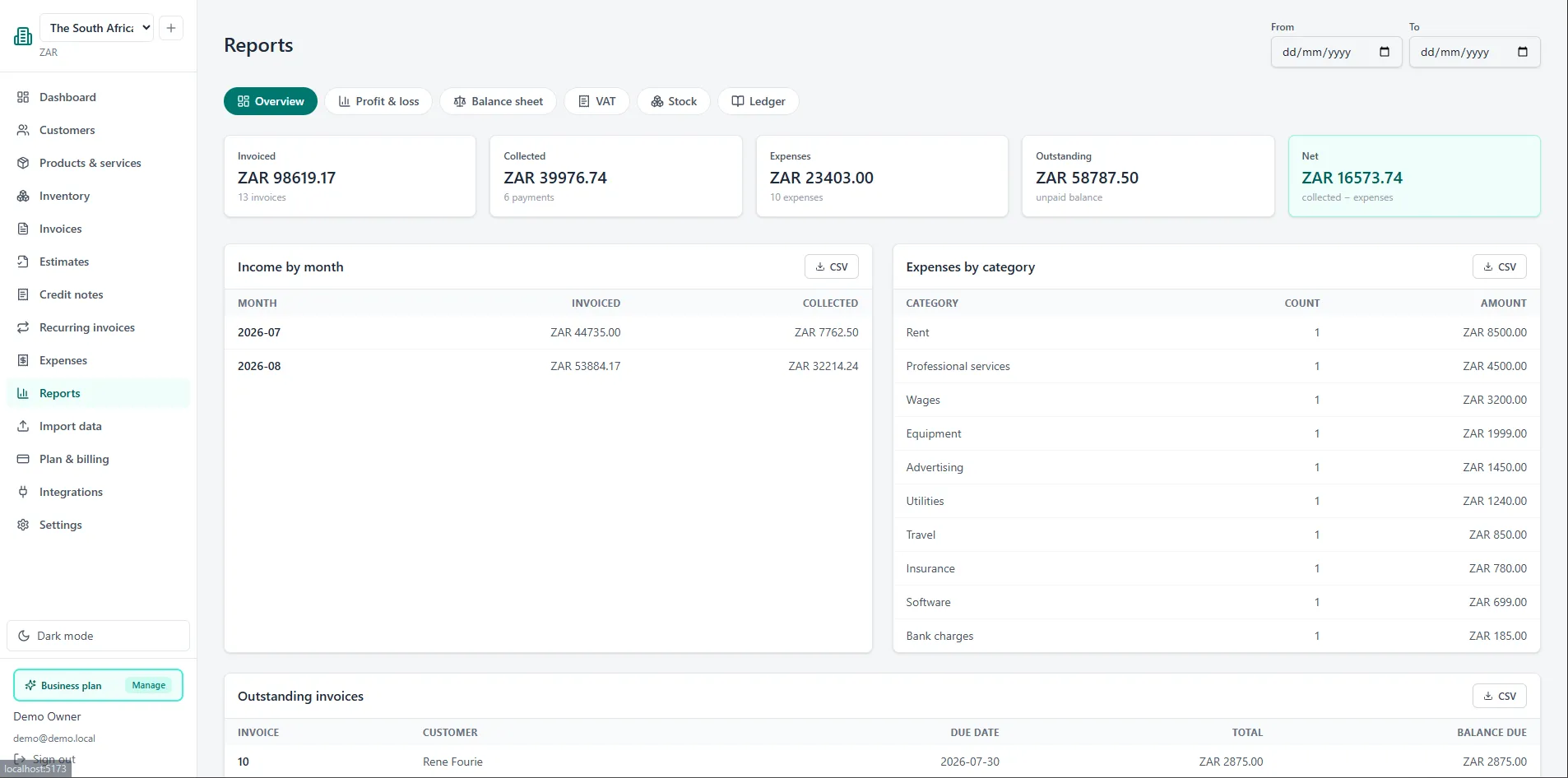Click the Inventory cubes icon

coord(23,196)
